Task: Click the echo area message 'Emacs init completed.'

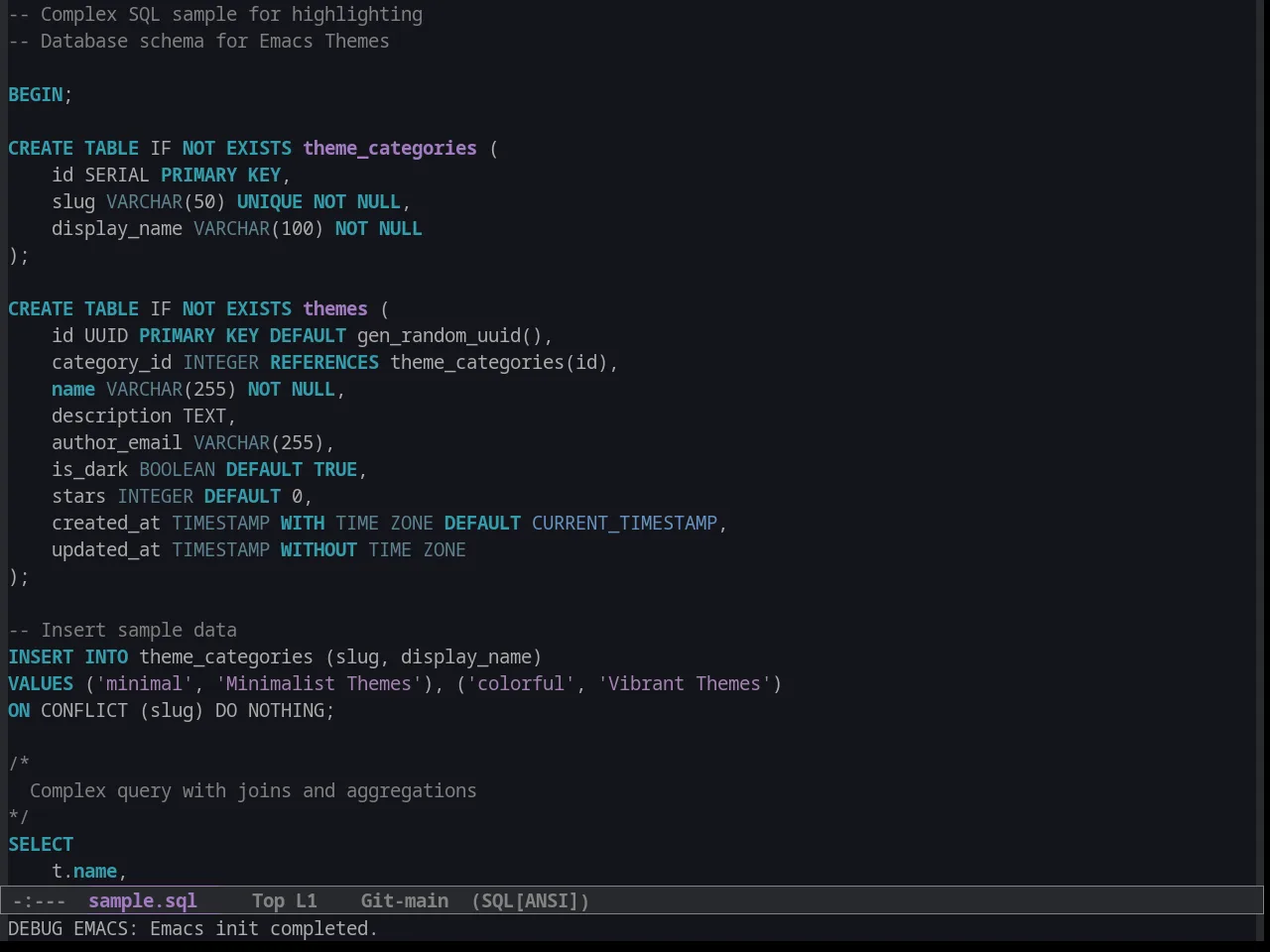Action: coord(264,928)
